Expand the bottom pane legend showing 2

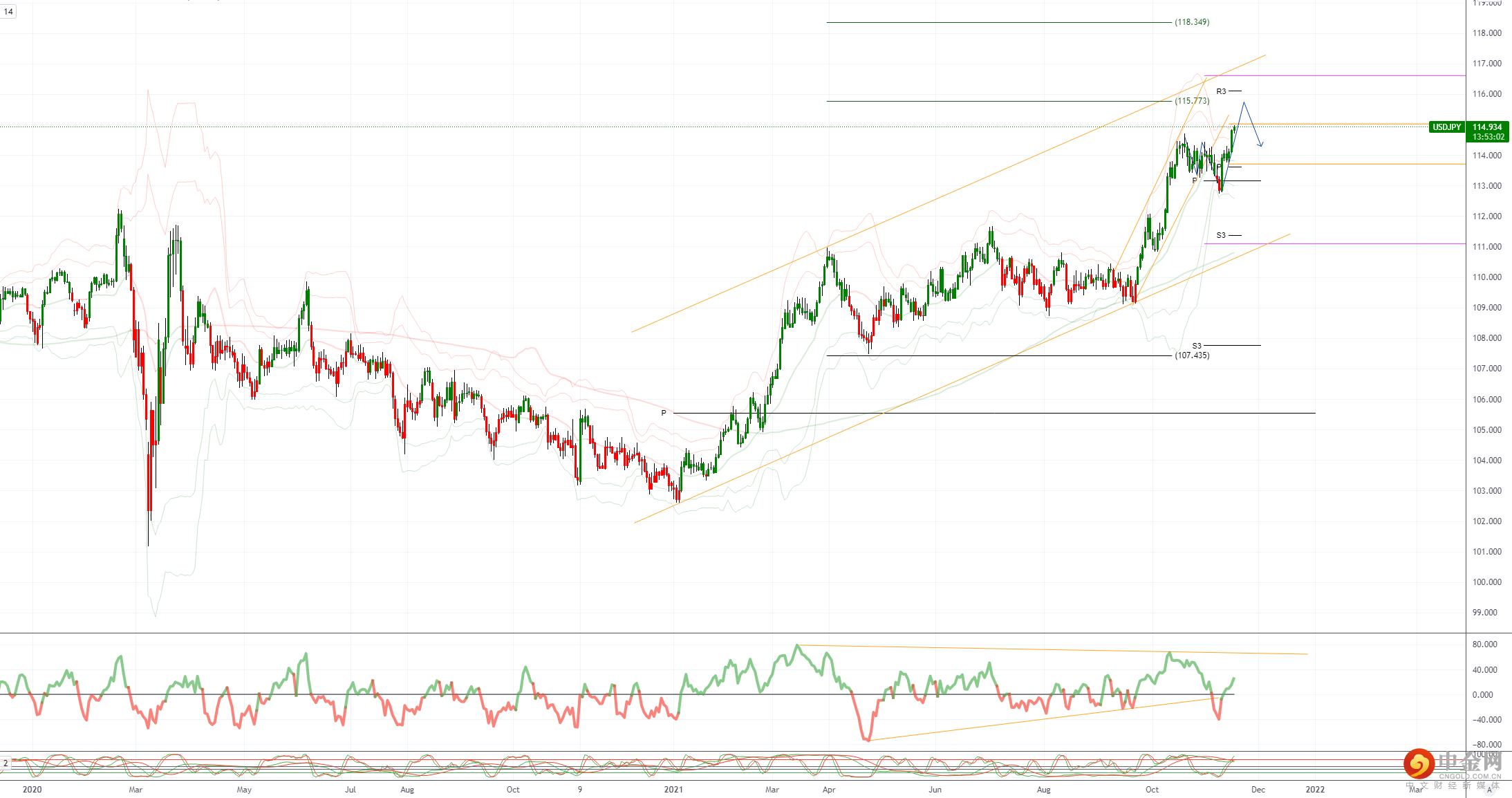[6, 763]
